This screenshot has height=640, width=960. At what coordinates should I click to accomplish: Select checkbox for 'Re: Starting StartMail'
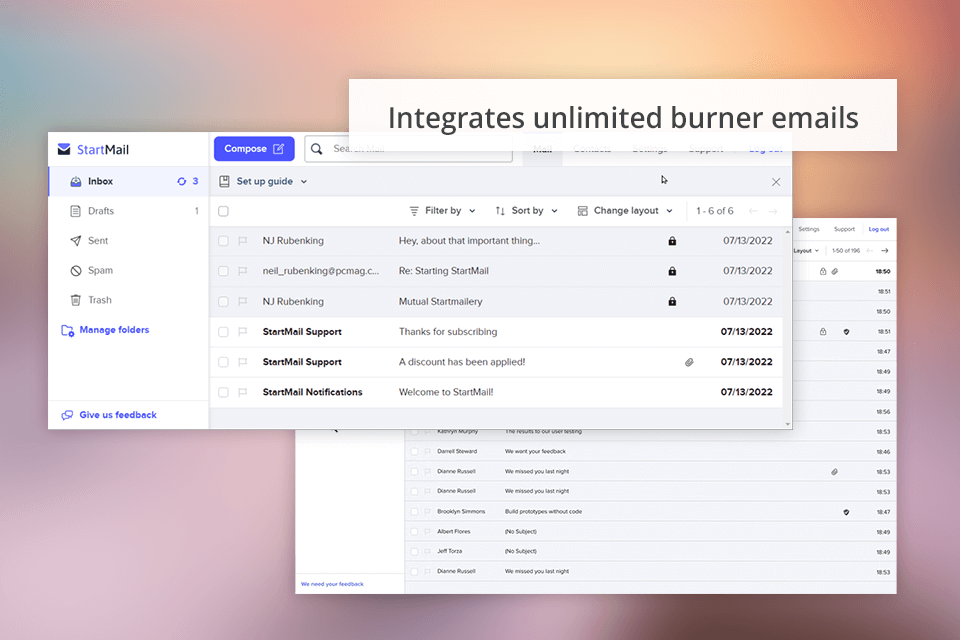coord(223,271)
